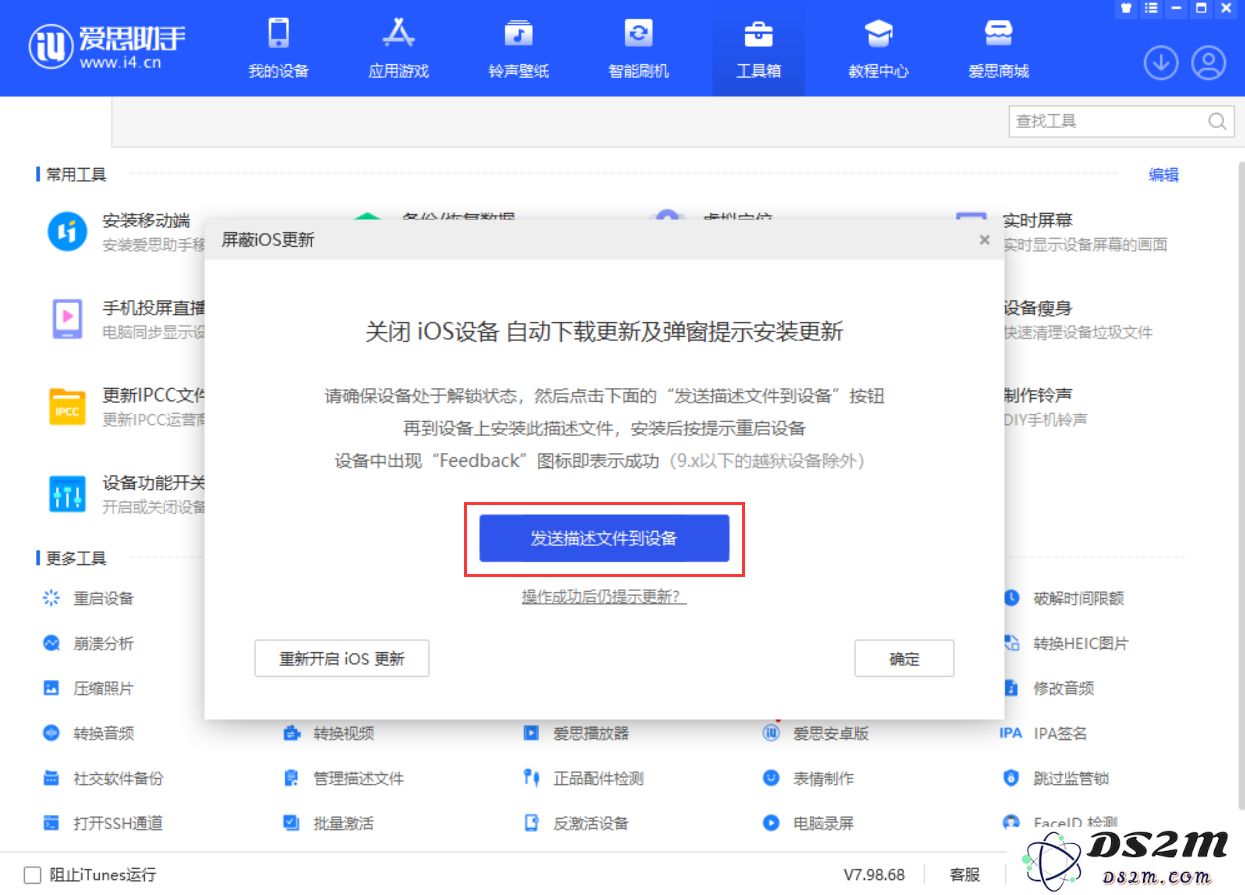
Task: Open the 智能刷机 tab
Action: tap(639, 48)
